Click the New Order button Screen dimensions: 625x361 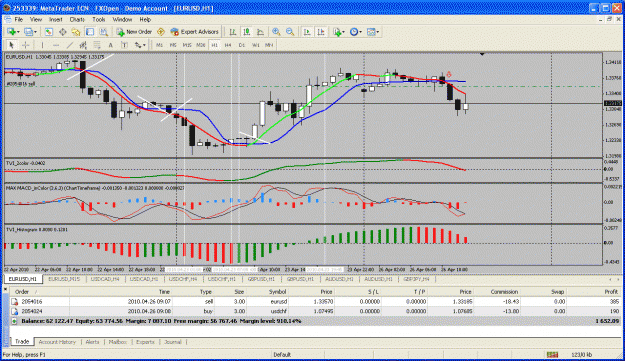tap(134, 32)
